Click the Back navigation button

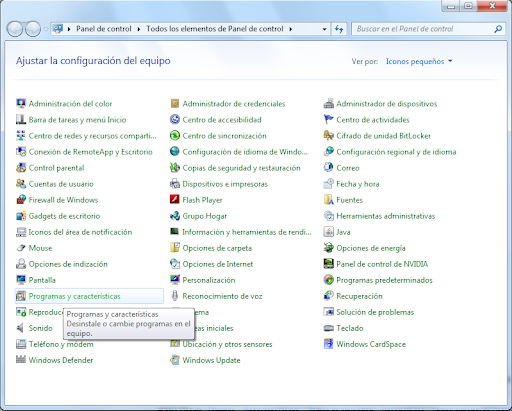15,29
